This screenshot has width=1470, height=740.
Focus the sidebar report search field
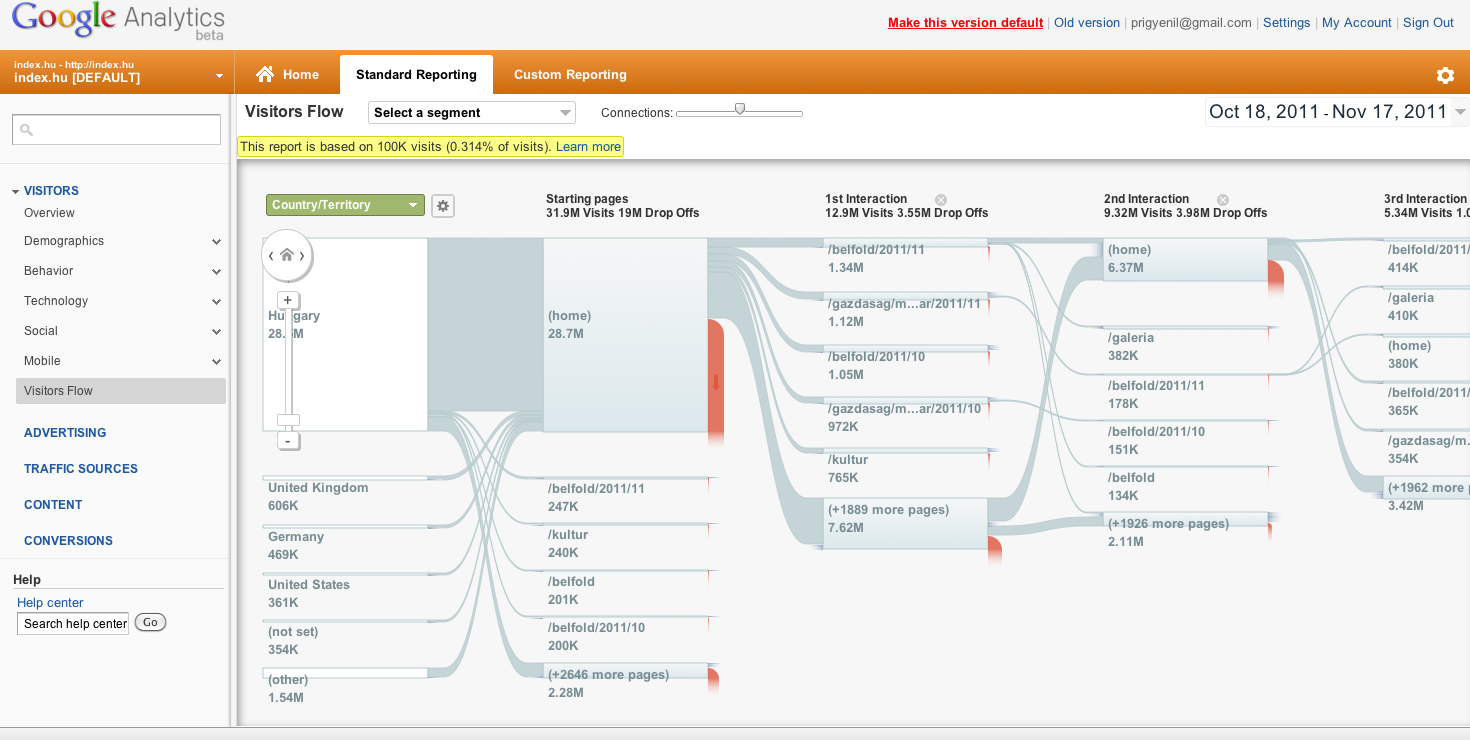point(116,130)
